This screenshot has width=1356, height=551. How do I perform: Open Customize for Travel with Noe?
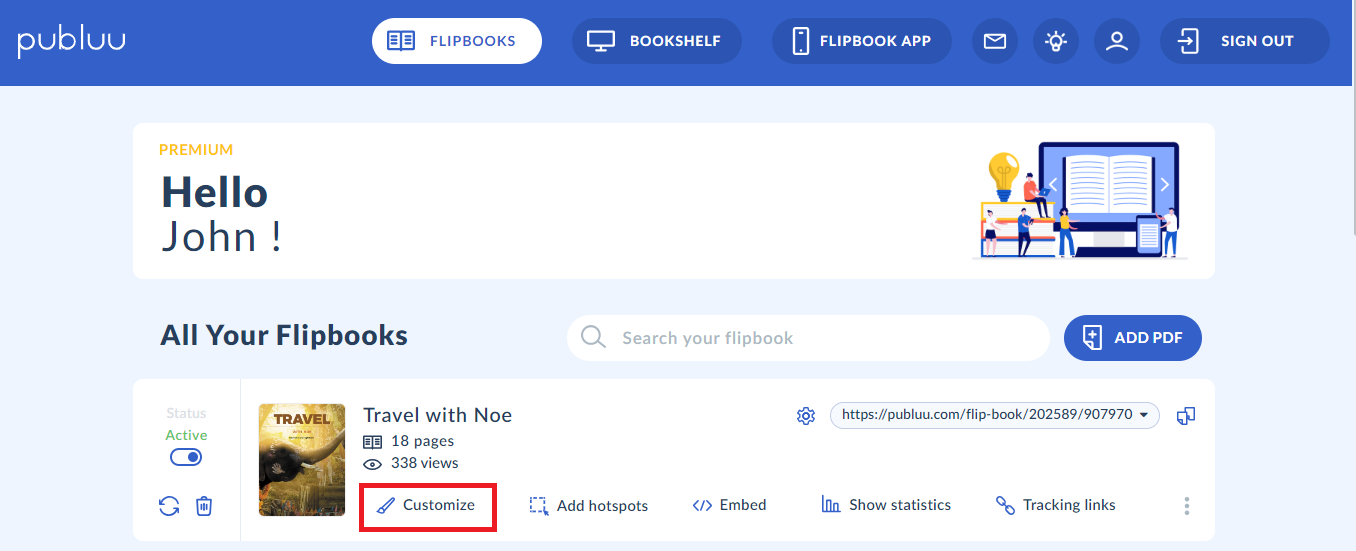tap(427, 506)
